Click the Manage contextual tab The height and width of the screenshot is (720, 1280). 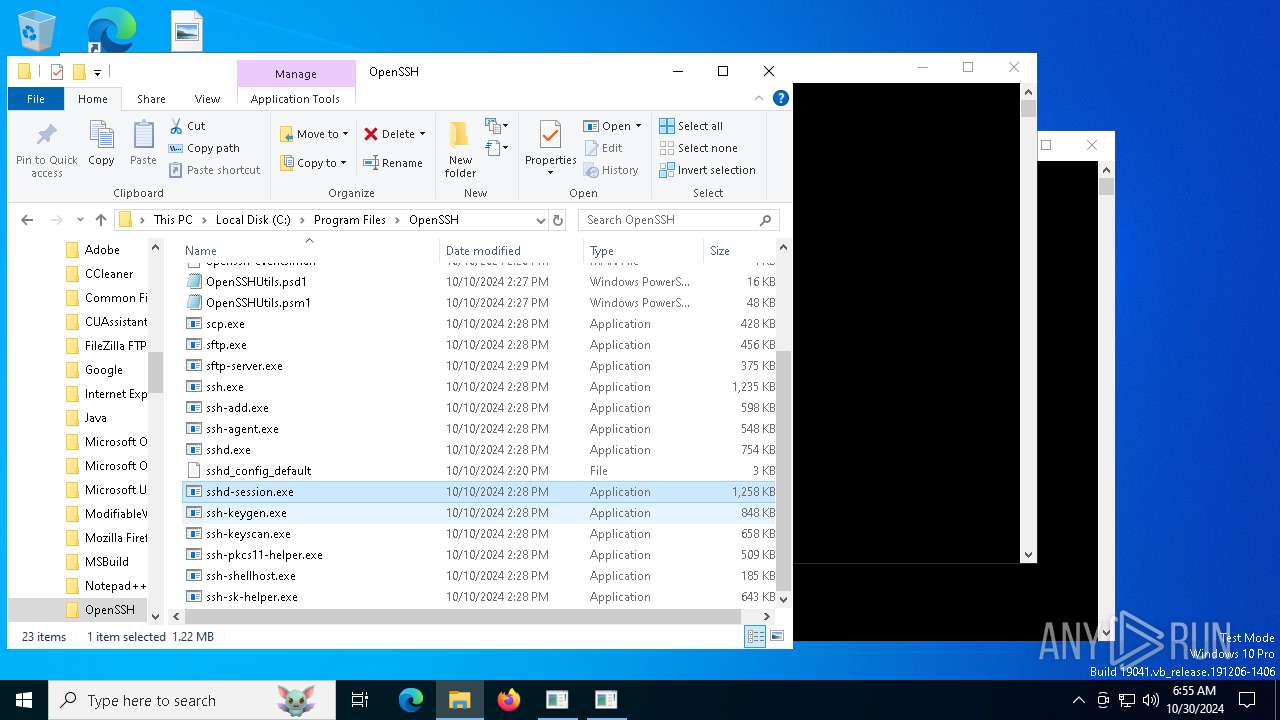click(x=296, y=74)
